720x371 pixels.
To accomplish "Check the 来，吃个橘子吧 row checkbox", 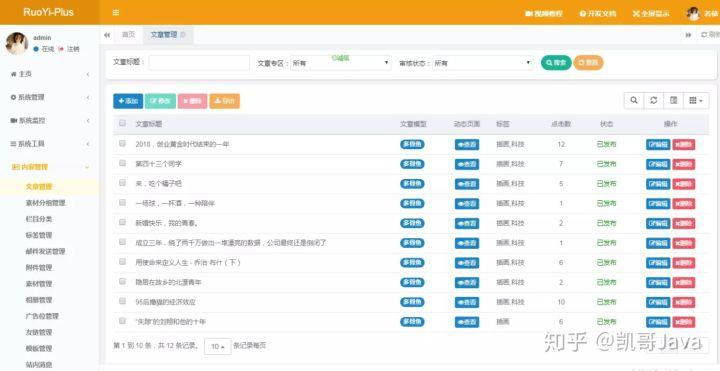I will click(123, 183).
